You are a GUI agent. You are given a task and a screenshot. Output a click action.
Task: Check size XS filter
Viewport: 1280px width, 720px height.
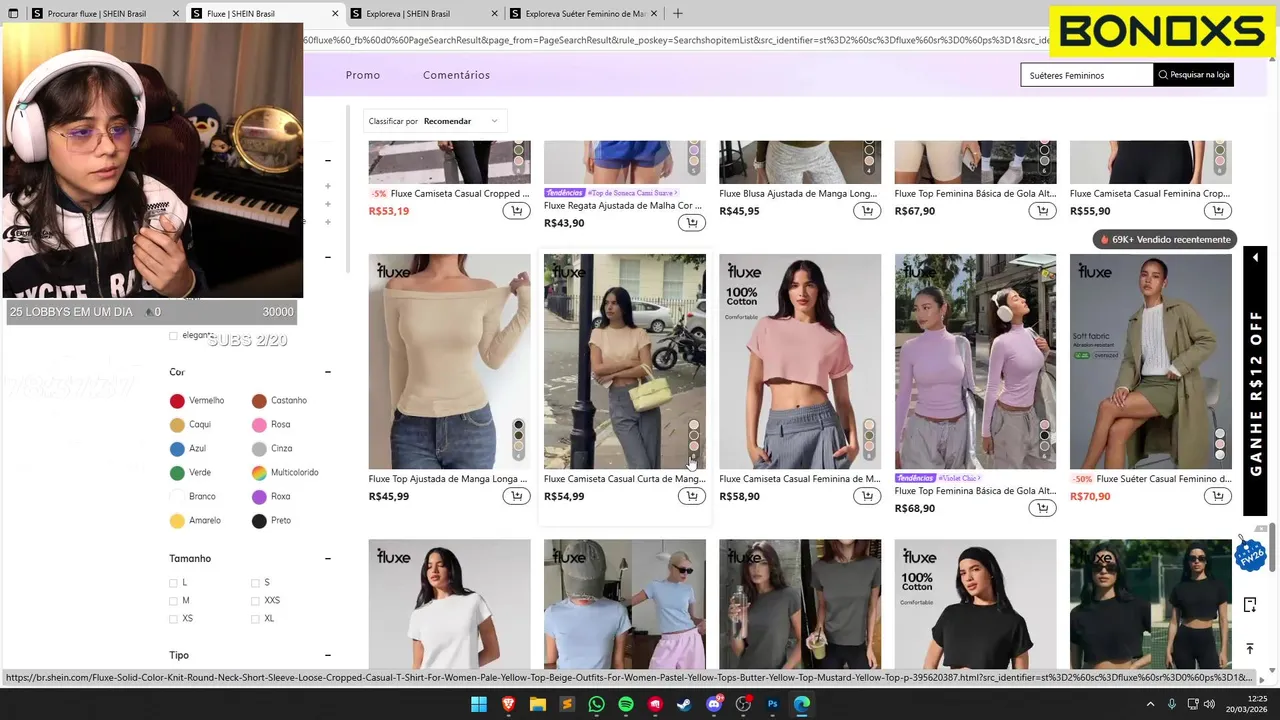pyautogui.click(x=173, y=618)
